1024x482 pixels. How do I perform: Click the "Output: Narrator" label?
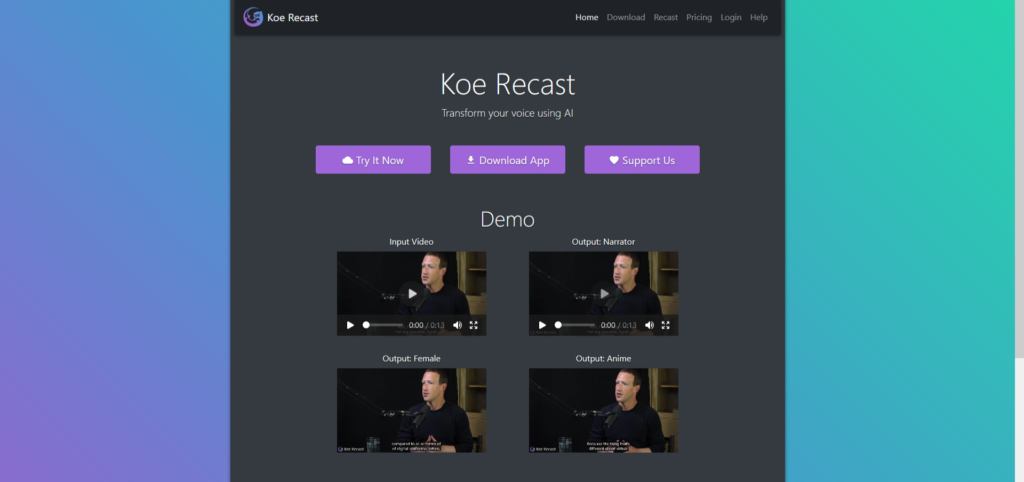pos(603,242)
